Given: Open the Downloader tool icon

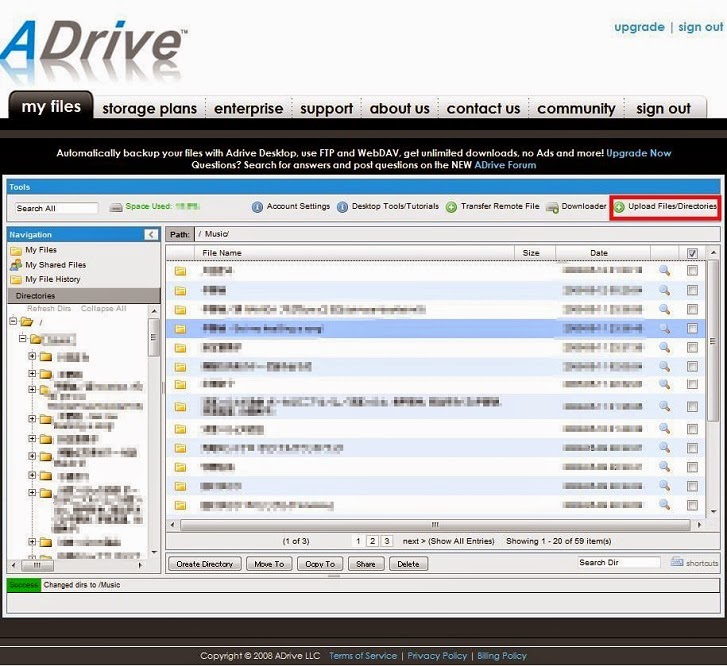Looking at the screenshot, I should click(x=552, y=207).
